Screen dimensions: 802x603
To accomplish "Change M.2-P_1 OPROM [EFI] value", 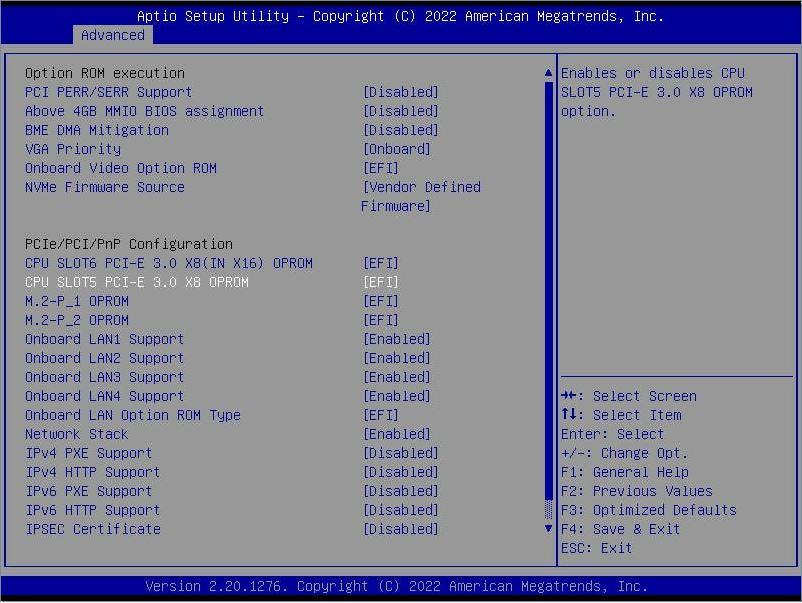I will click(x=381, y=301).
